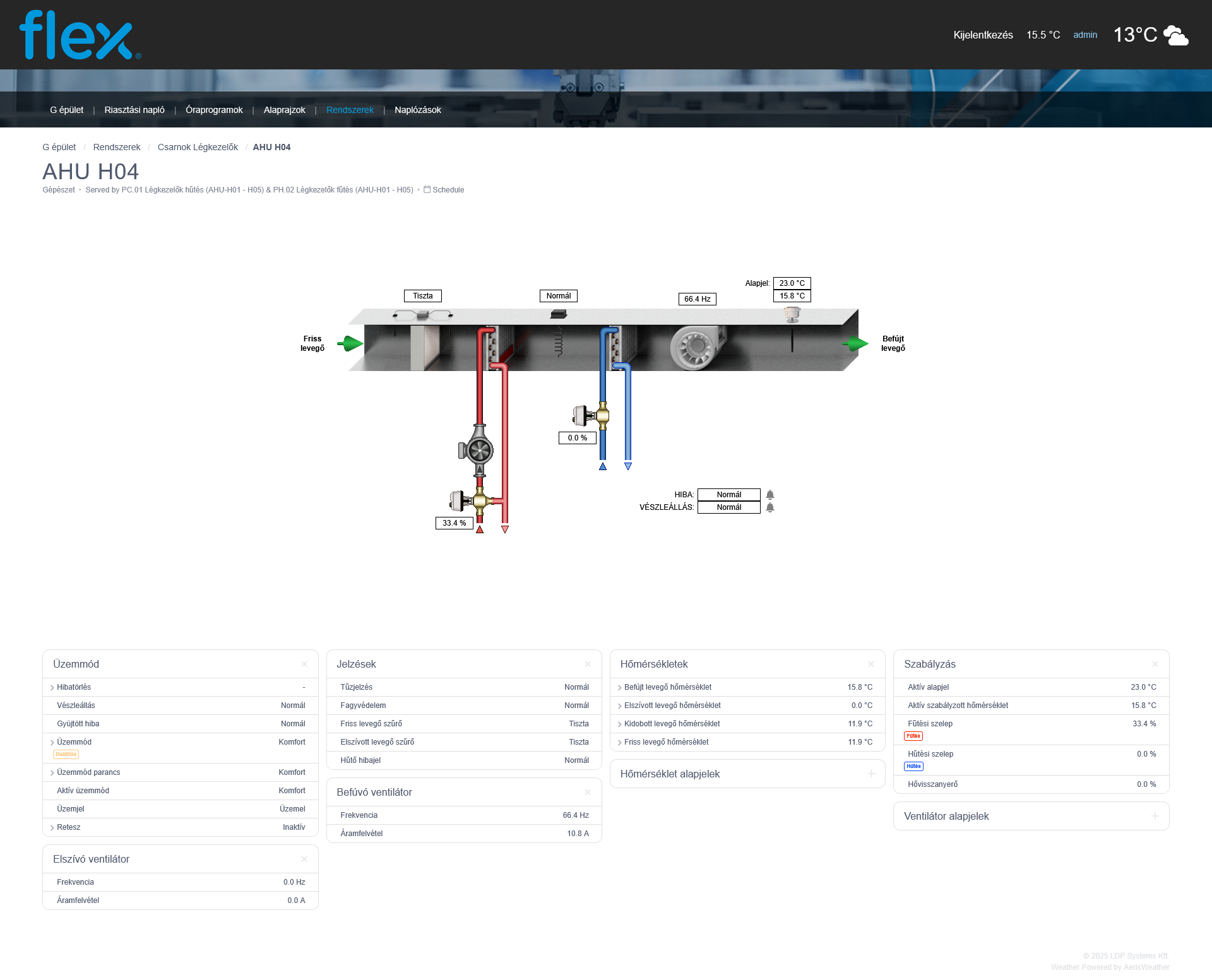Image resolution: width=1212 pixels, height=980 pixels.
Task: Click the supply air temperature sensor icon
Action: 792,314
